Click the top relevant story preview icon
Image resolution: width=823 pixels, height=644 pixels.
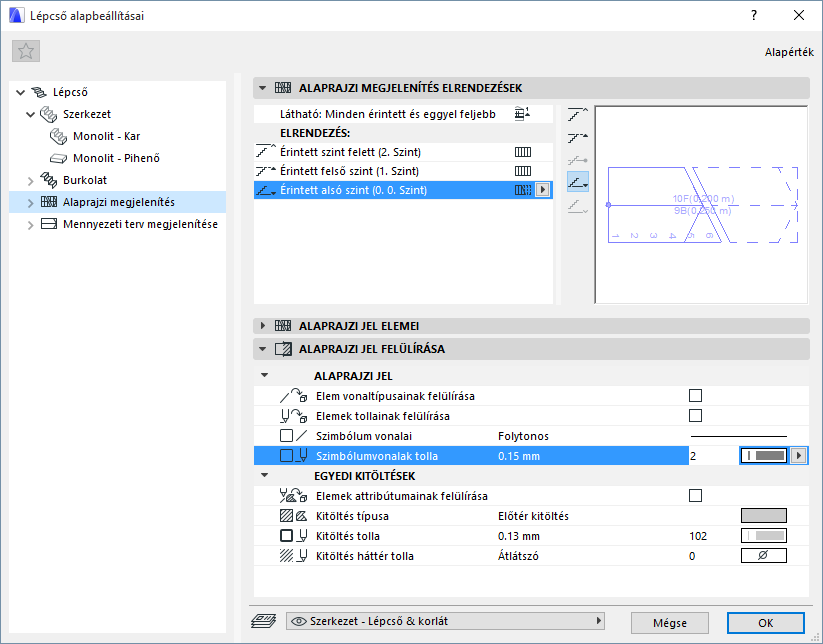point(577,138)
